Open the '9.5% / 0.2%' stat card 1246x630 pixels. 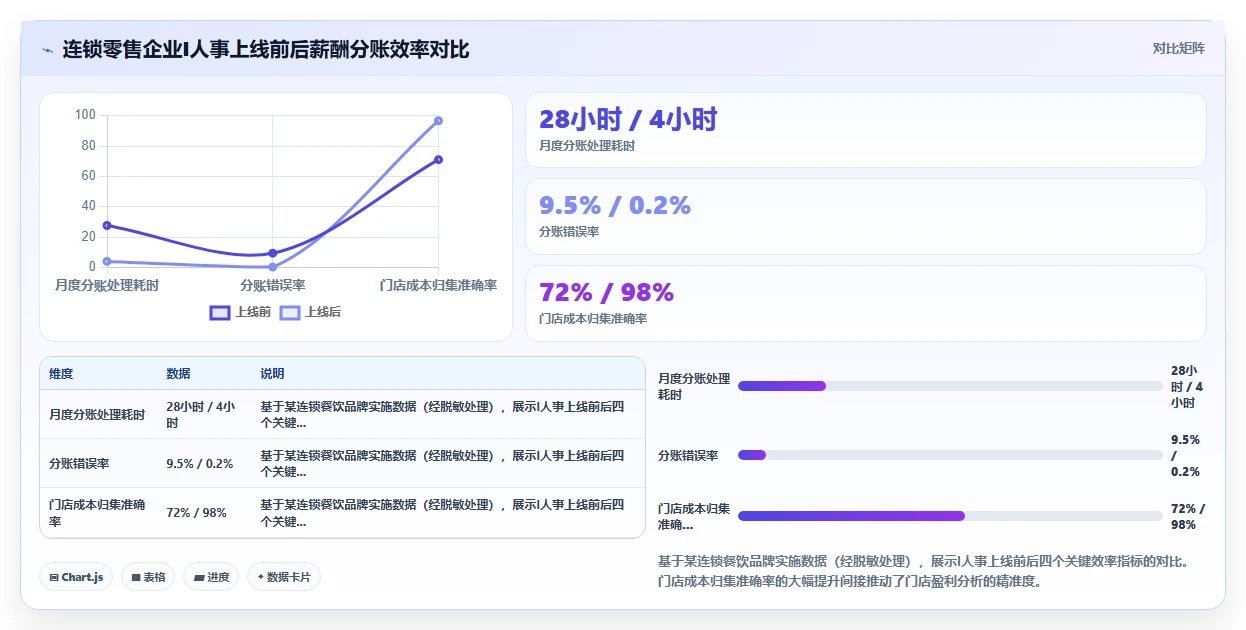866,216
